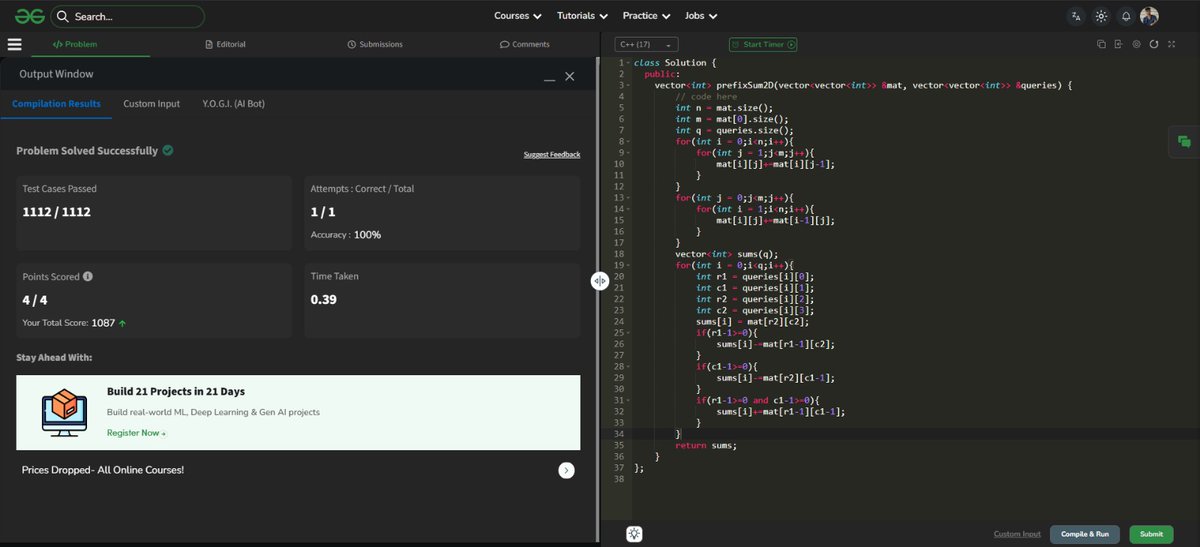Select the Custom Input tab

152,104
